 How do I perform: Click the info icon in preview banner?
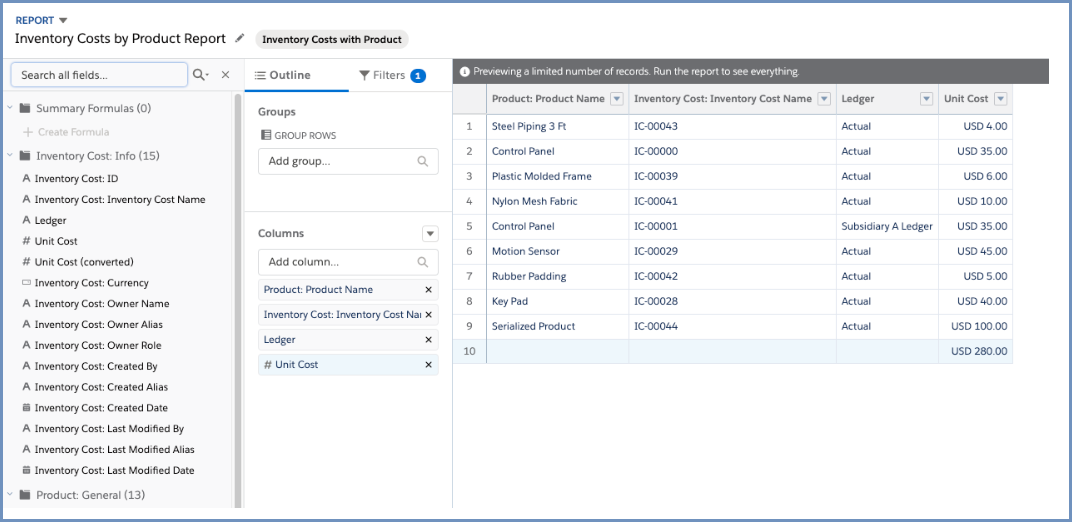[464, 72]
